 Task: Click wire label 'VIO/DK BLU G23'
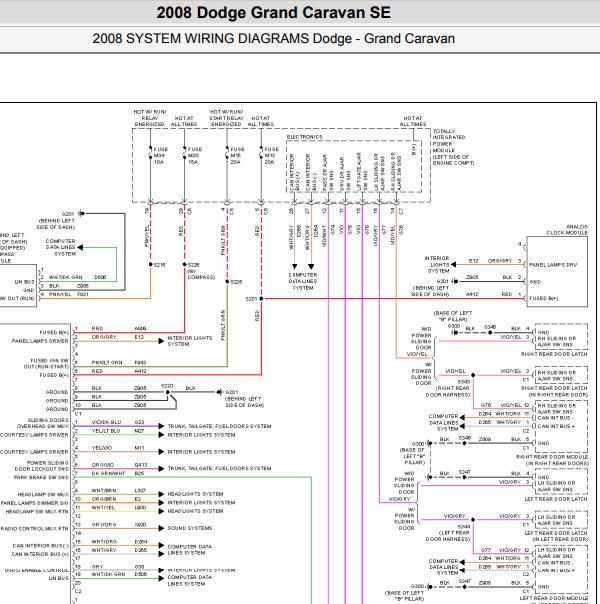[x=118, y=422]
